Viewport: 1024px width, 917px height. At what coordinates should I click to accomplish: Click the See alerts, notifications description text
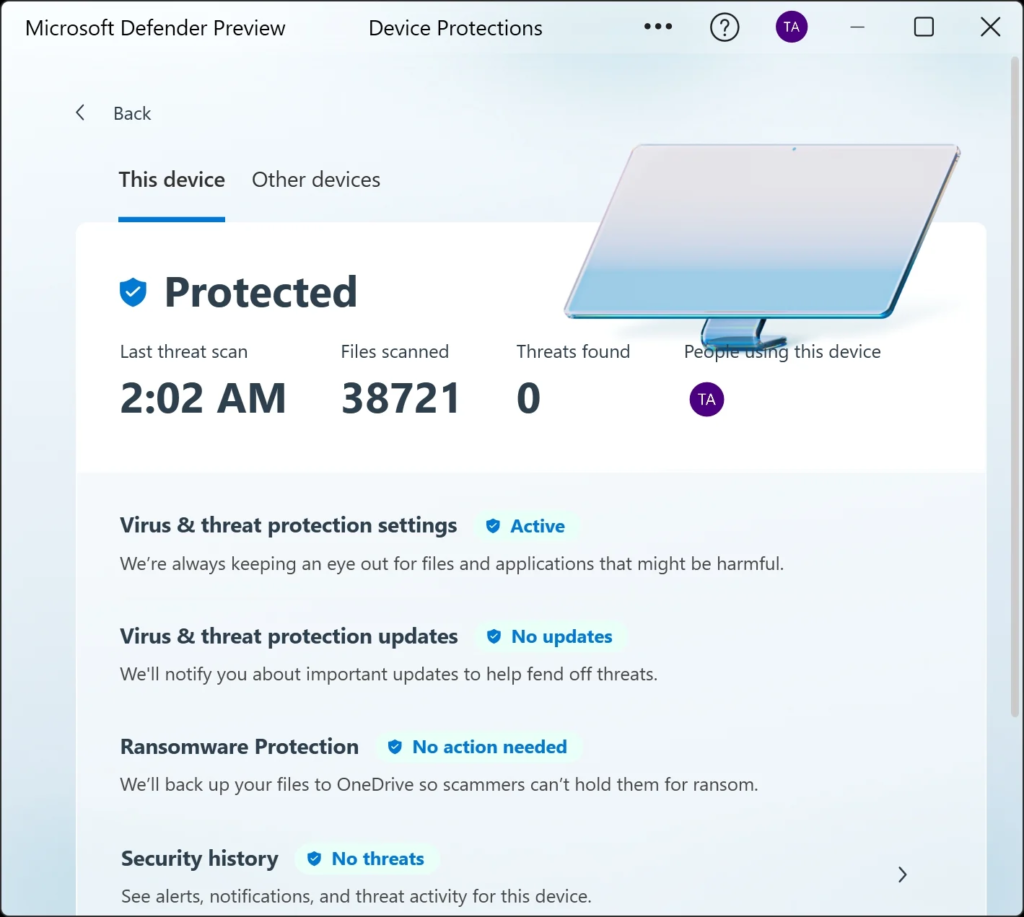click(x=357, y=895)
